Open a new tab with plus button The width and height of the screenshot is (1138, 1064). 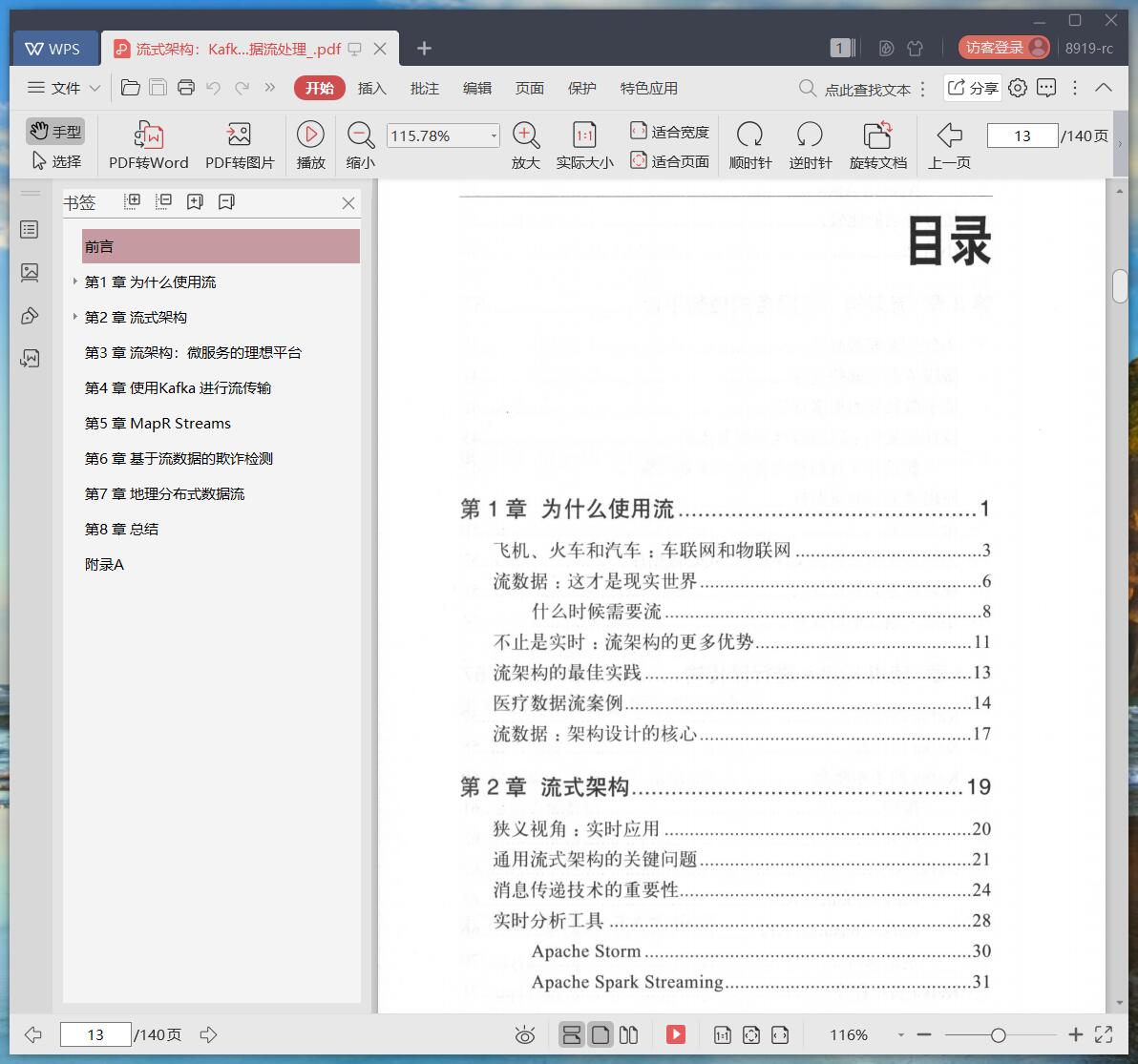[x=425, y=48]
